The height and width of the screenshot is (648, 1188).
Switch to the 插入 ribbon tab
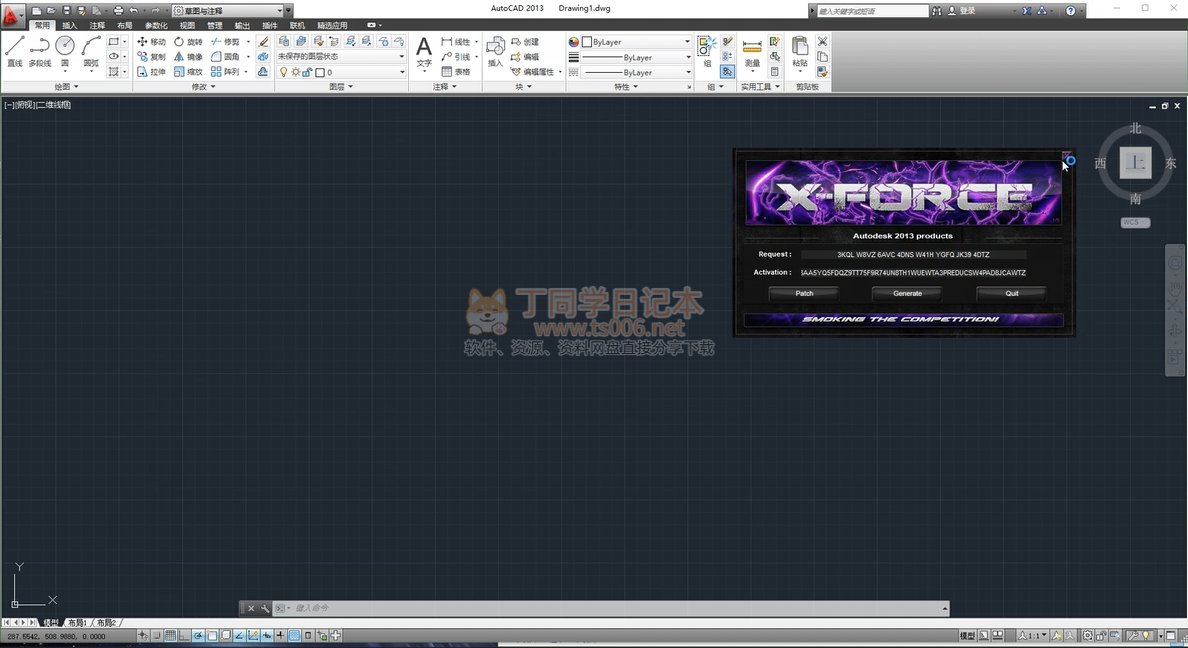point(69,25)
